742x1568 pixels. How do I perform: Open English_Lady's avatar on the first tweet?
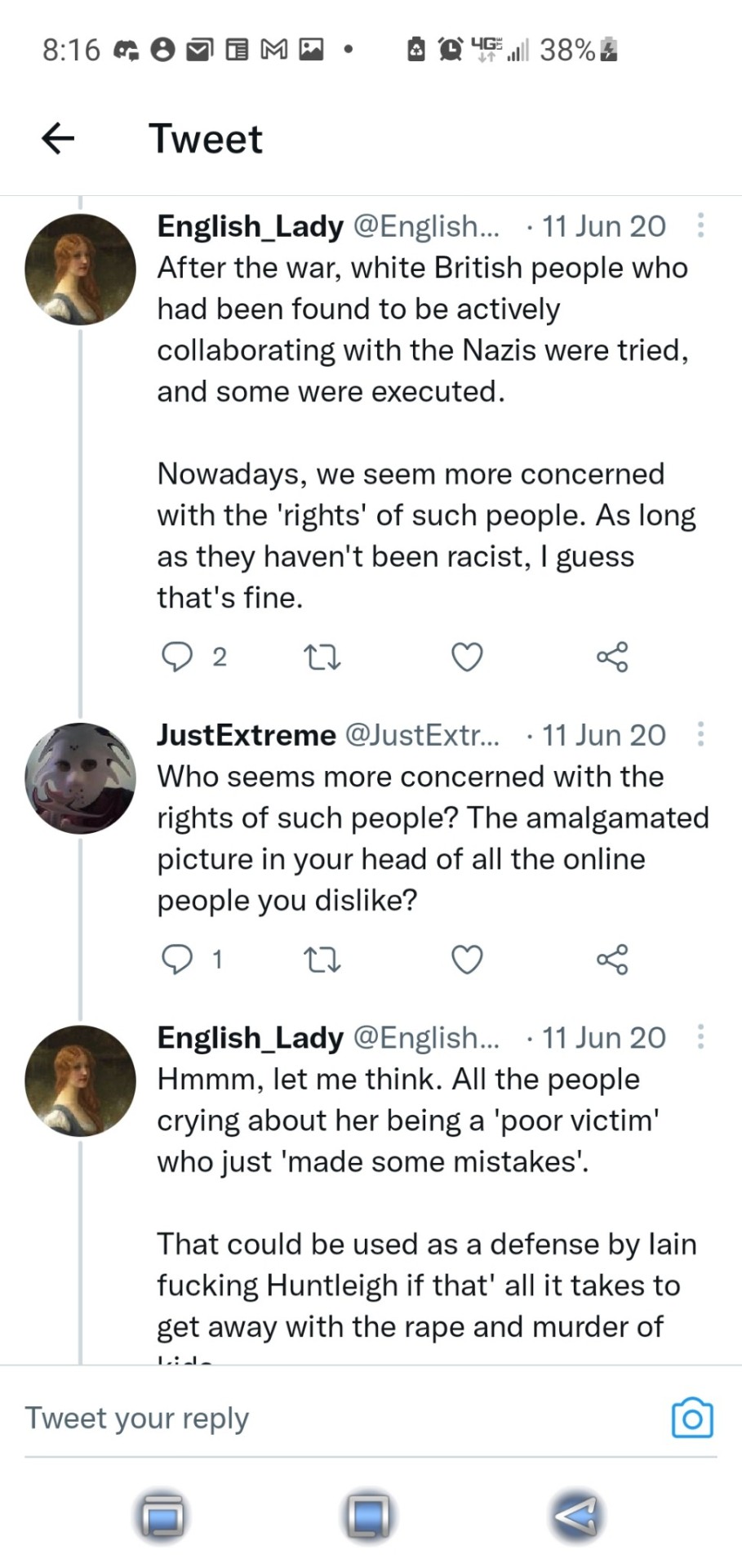click(x=80, y=269)
